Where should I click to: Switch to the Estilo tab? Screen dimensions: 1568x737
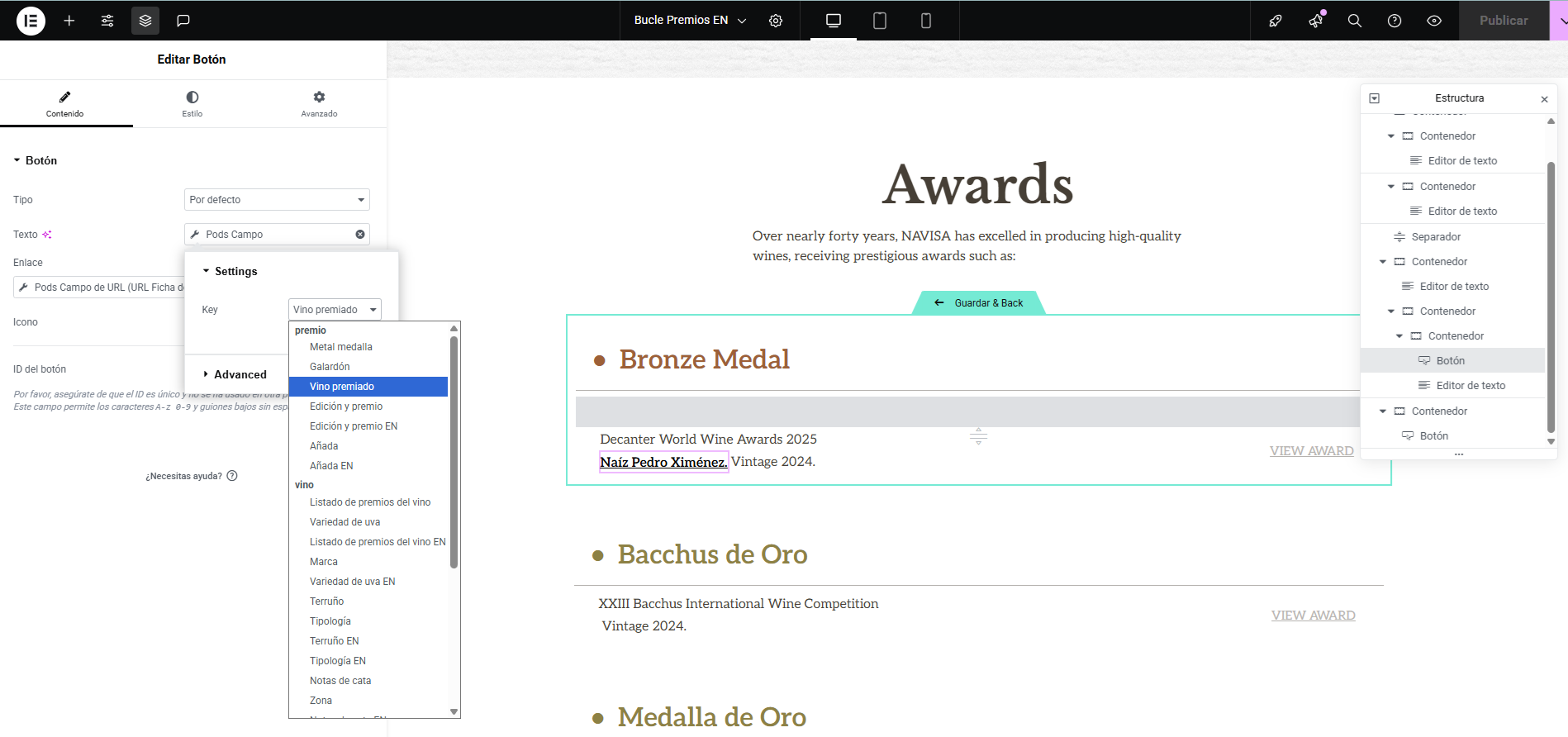(192, 103)
